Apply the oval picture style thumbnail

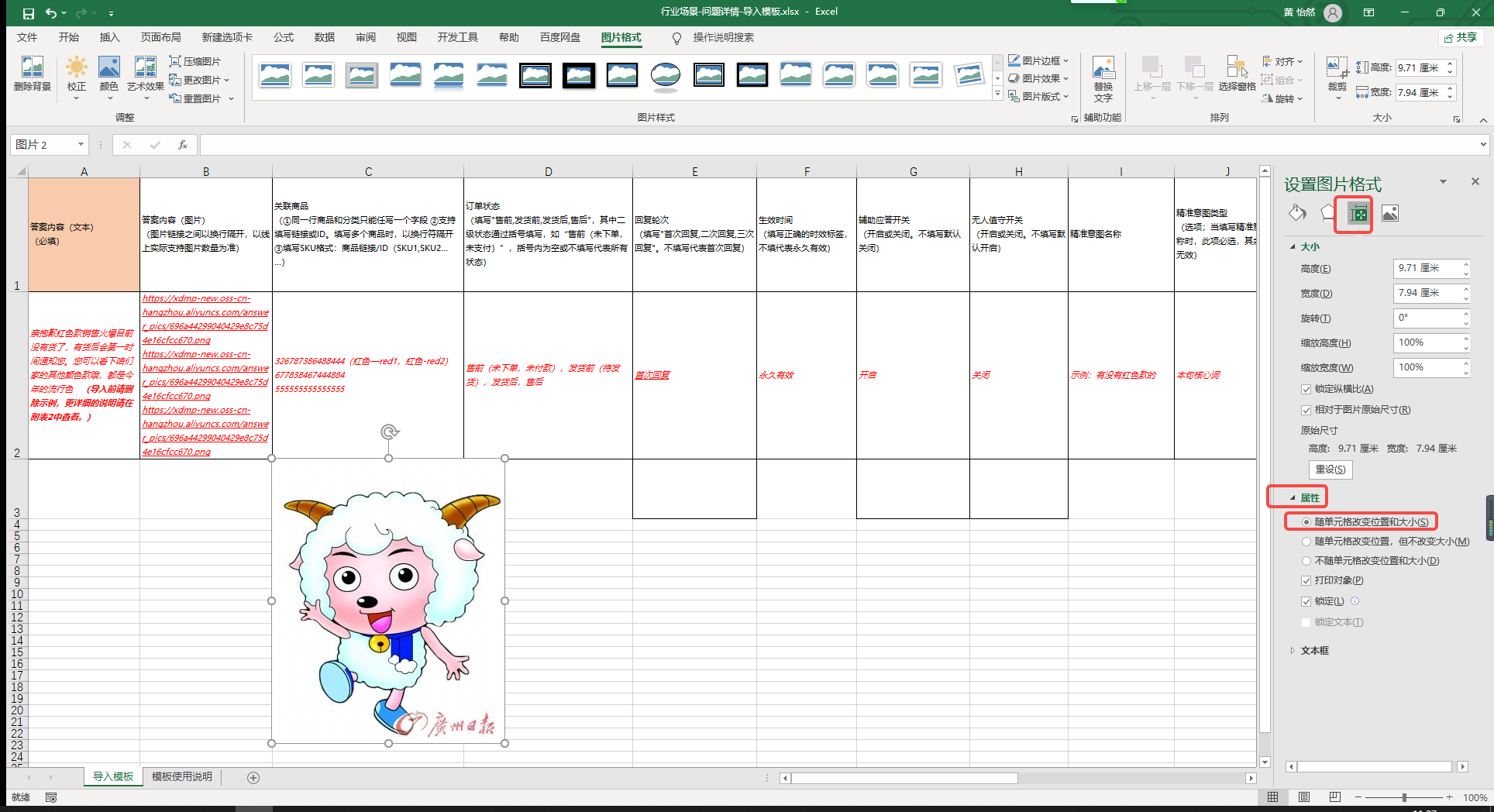(x=666, y=75)
